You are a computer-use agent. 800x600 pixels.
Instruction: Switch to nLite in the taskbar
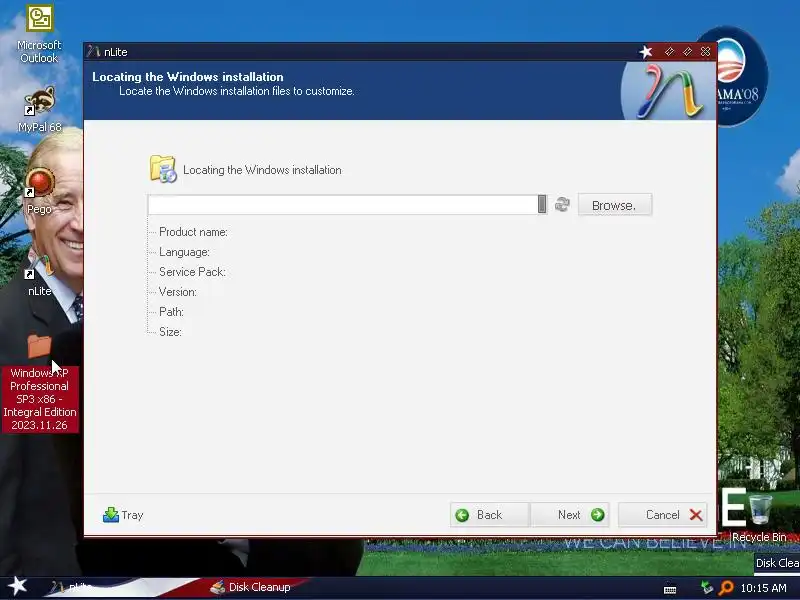[71, 587]
